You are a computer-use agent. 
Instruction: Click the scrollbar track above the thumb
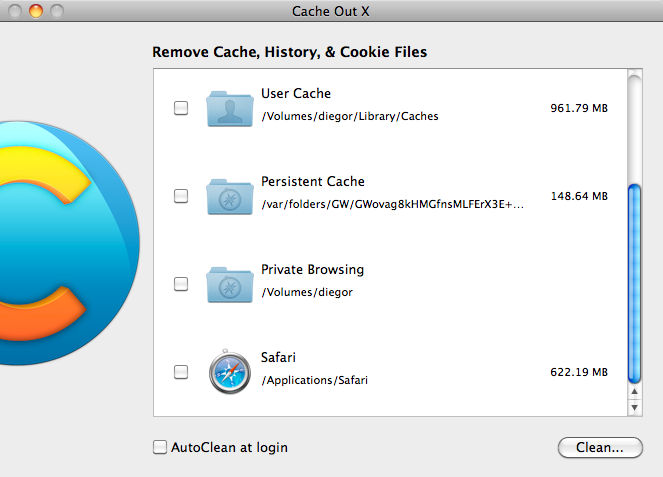[634, 127]
